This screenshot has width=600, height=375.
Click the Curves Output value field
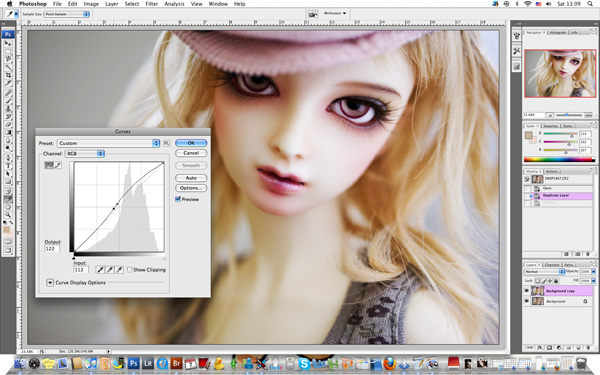52,249
